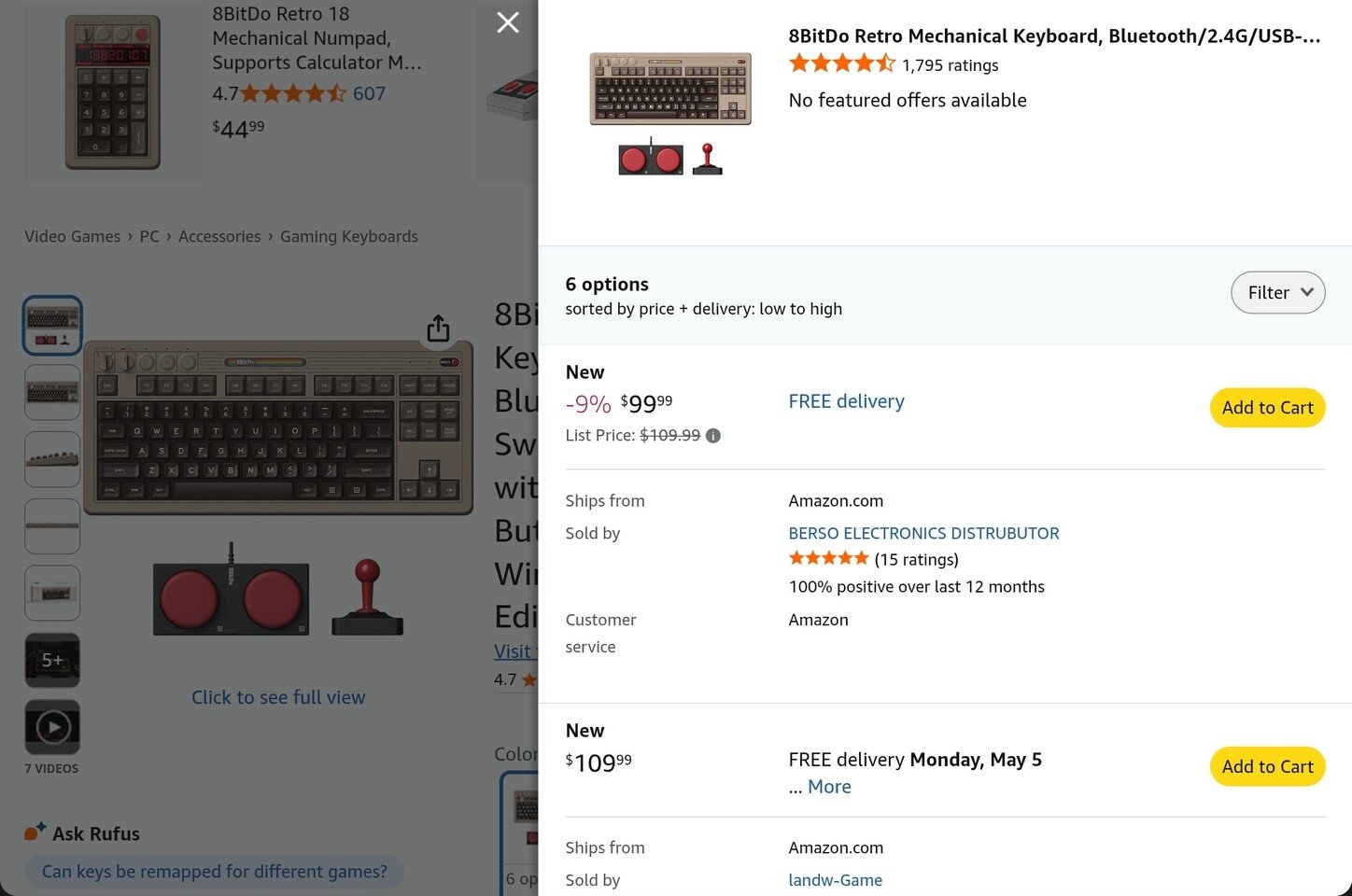
Task: Open the 1,795 ratings star rating
Action: tap(841, 64)
